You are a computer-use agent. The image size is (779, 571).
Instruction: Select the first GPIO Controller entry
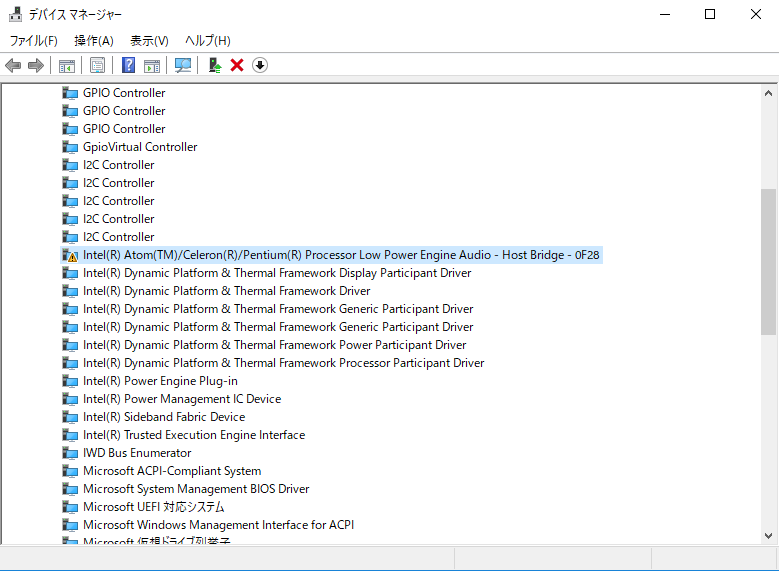click(x=124, y=93)
